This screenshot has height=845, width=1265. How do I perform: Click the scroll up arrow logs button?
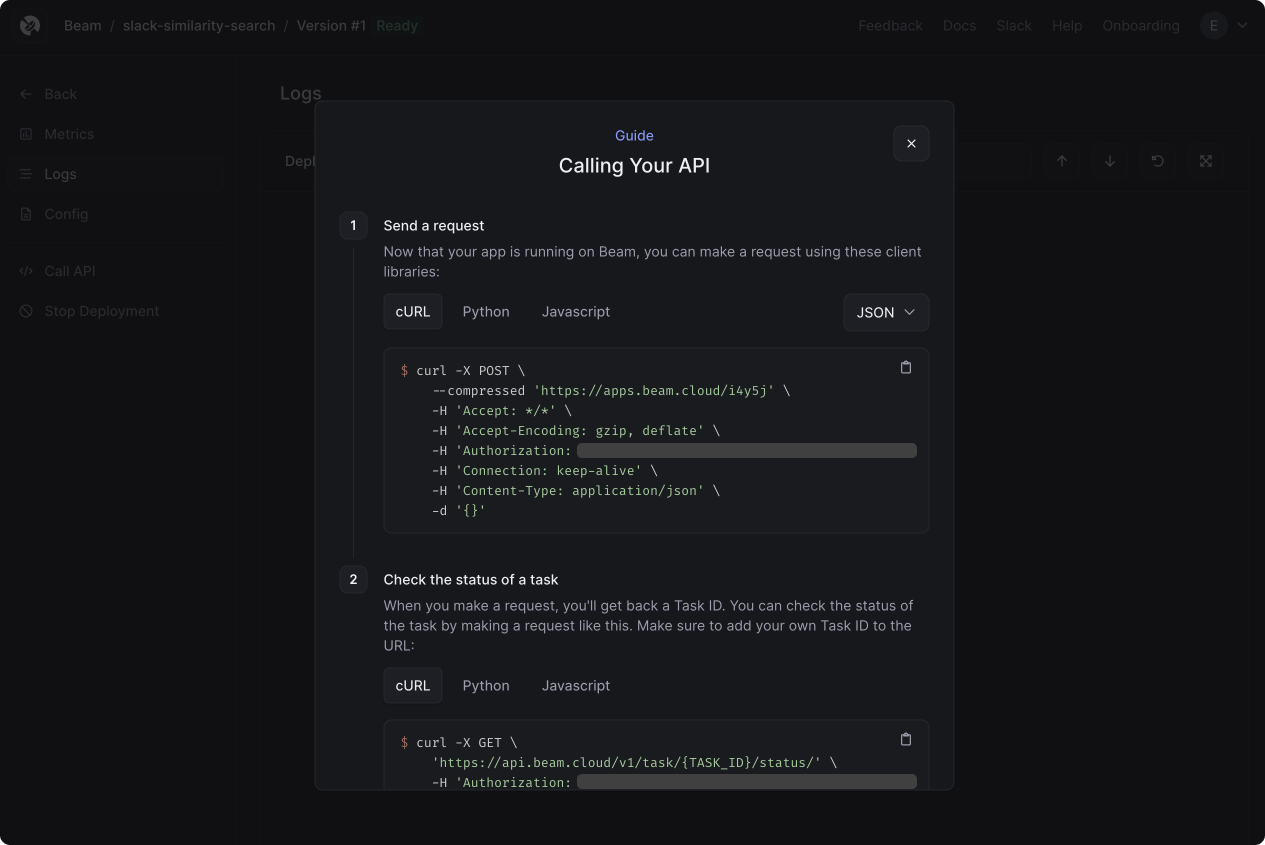[x=1062, y=161]
